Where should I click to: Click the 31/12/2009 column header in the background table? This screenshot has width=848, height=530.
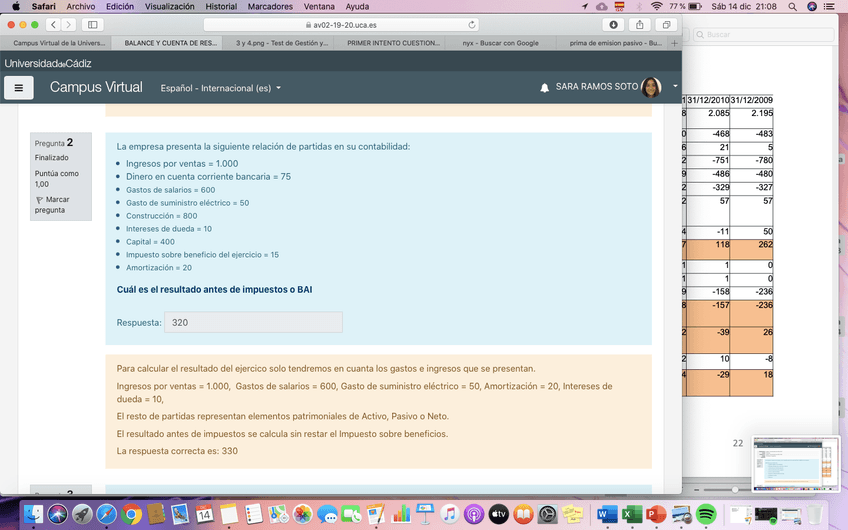click(x=751, y=100)
